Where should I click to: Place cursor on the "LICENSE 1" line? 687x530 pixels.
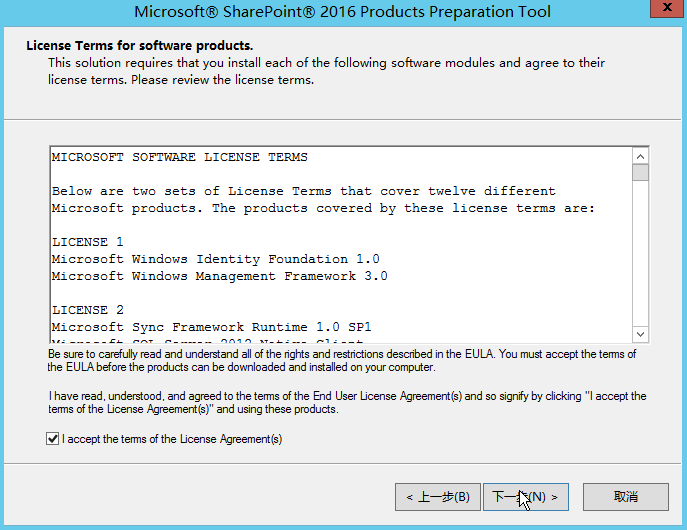(88, 242)
